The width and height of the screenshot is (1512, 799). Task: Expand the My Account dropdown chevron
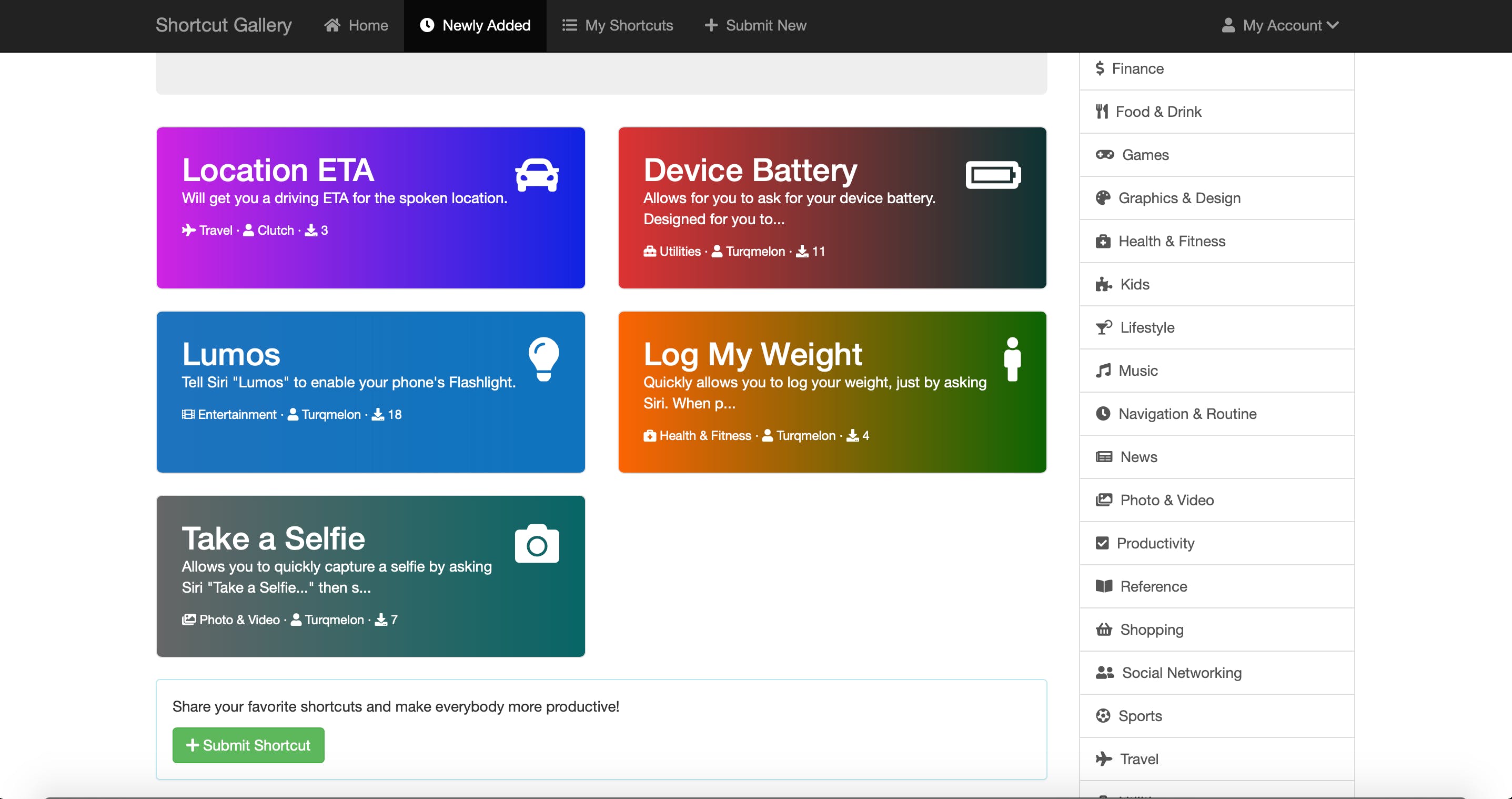1333,25
